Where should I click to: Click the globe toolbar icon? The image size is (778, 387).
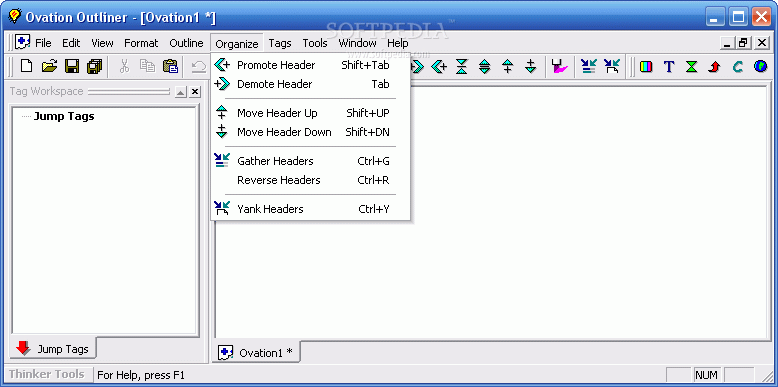pyautogui.click(x=761, y=66)
